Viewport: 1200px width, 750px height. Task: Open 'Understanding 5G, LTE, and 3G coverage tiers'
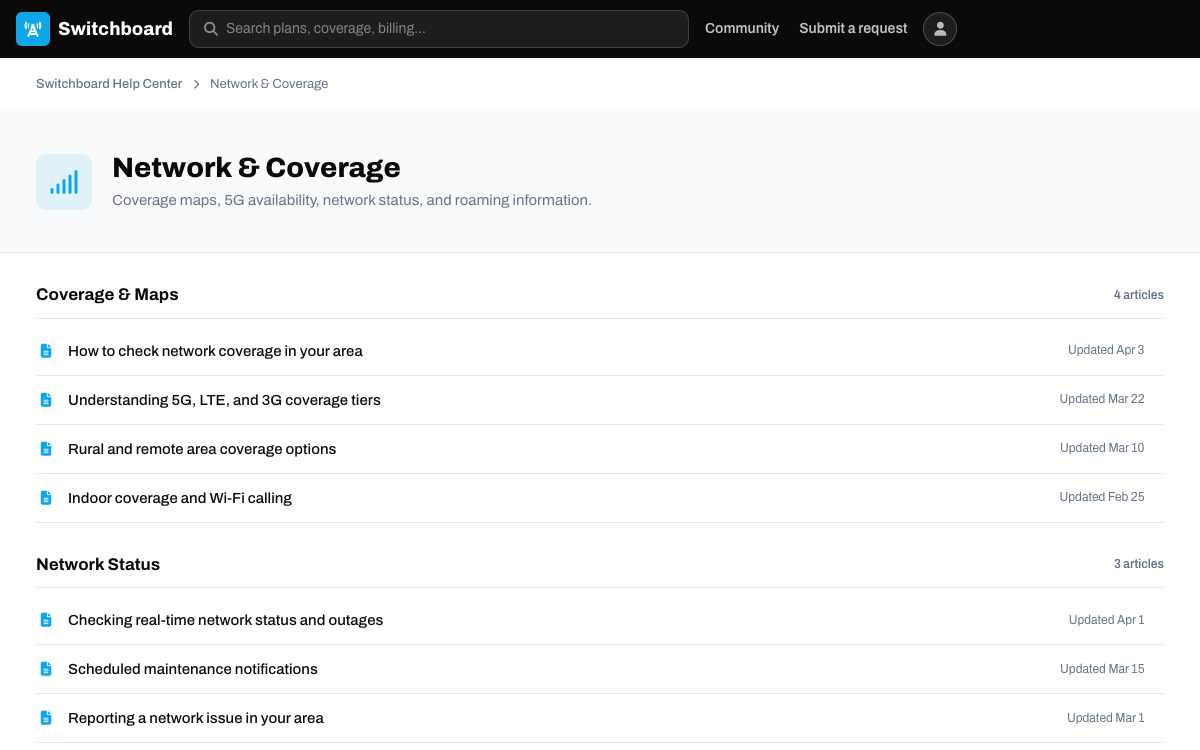(224, 400)
